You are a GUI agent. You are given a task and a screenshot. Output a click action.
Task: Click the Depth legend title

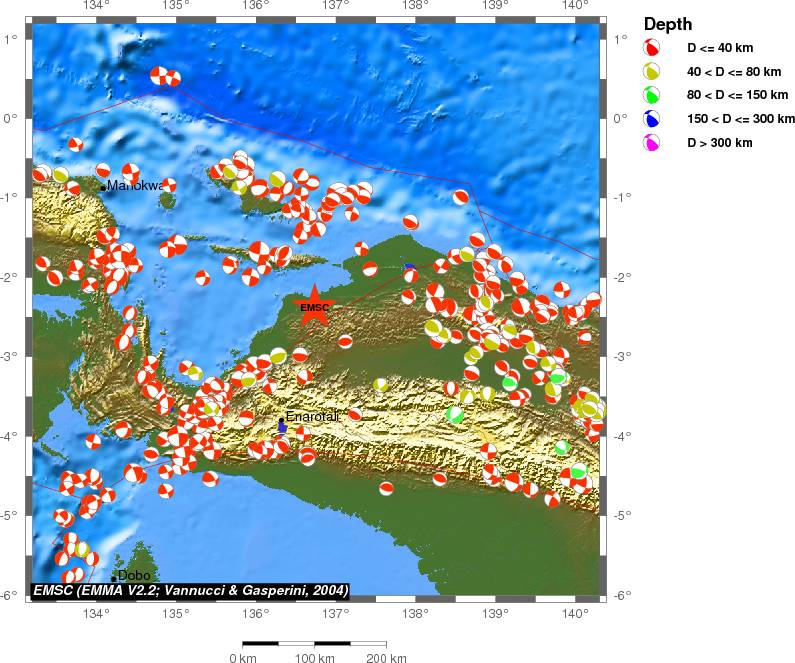pos(668,24)
